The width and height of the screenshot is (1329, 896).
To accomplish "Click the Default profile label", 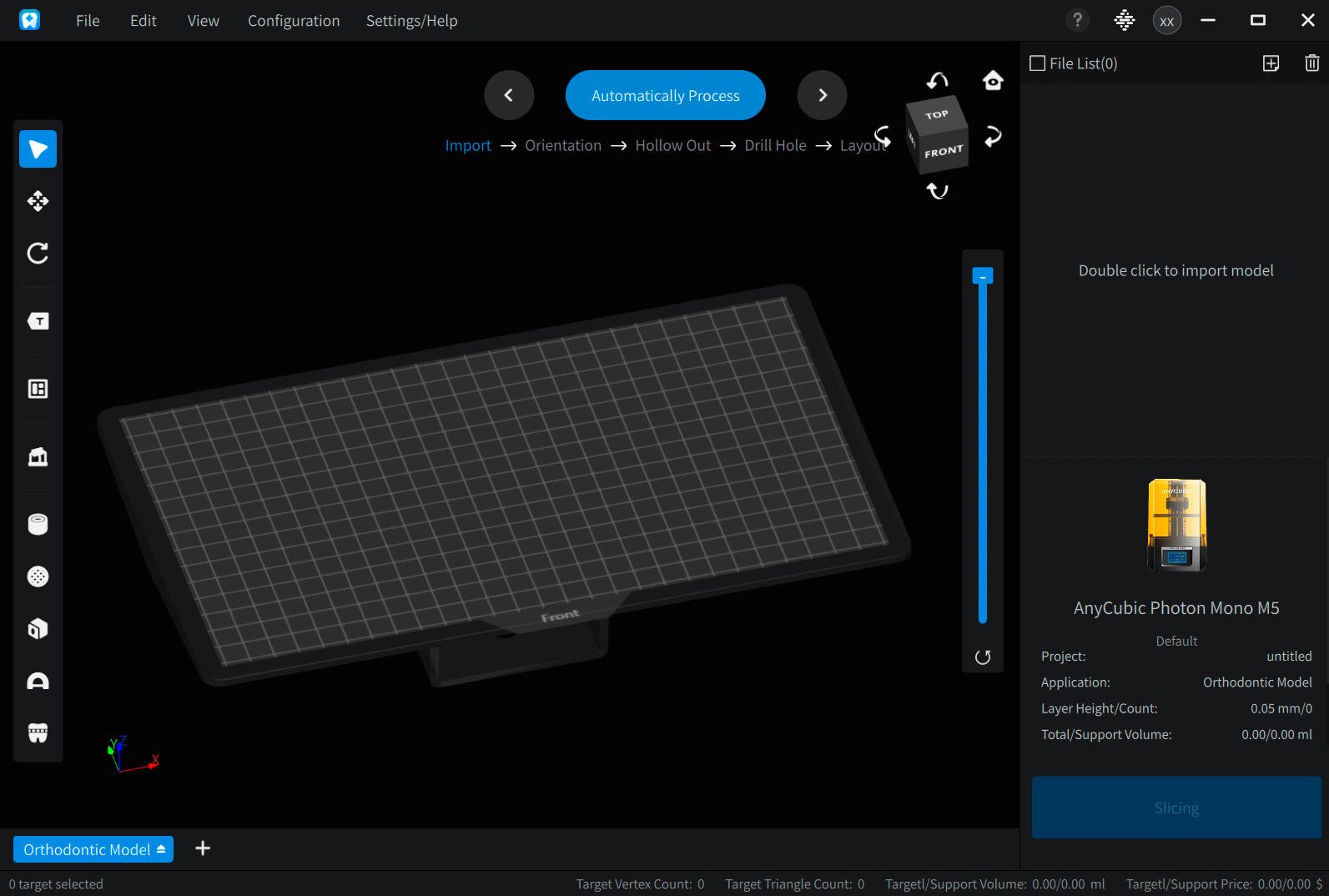I will coord(1176,641).
